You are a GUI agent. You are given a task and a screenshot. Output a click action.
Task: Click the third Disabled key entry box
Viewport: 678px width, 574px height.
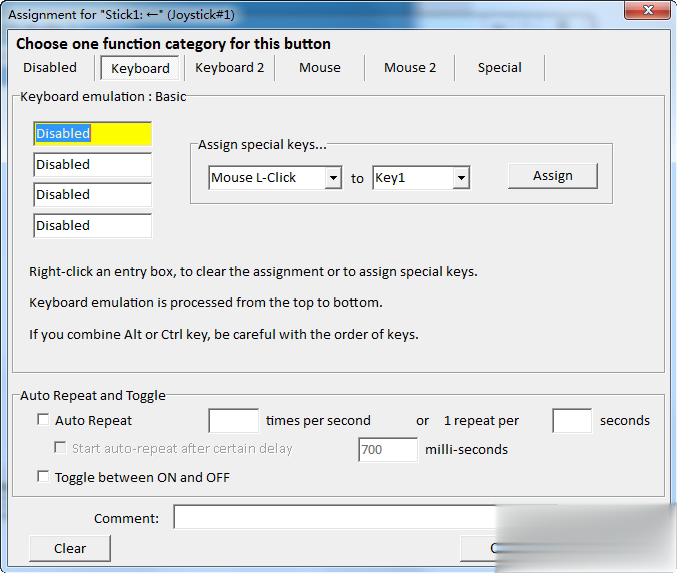tap(92, 195)
